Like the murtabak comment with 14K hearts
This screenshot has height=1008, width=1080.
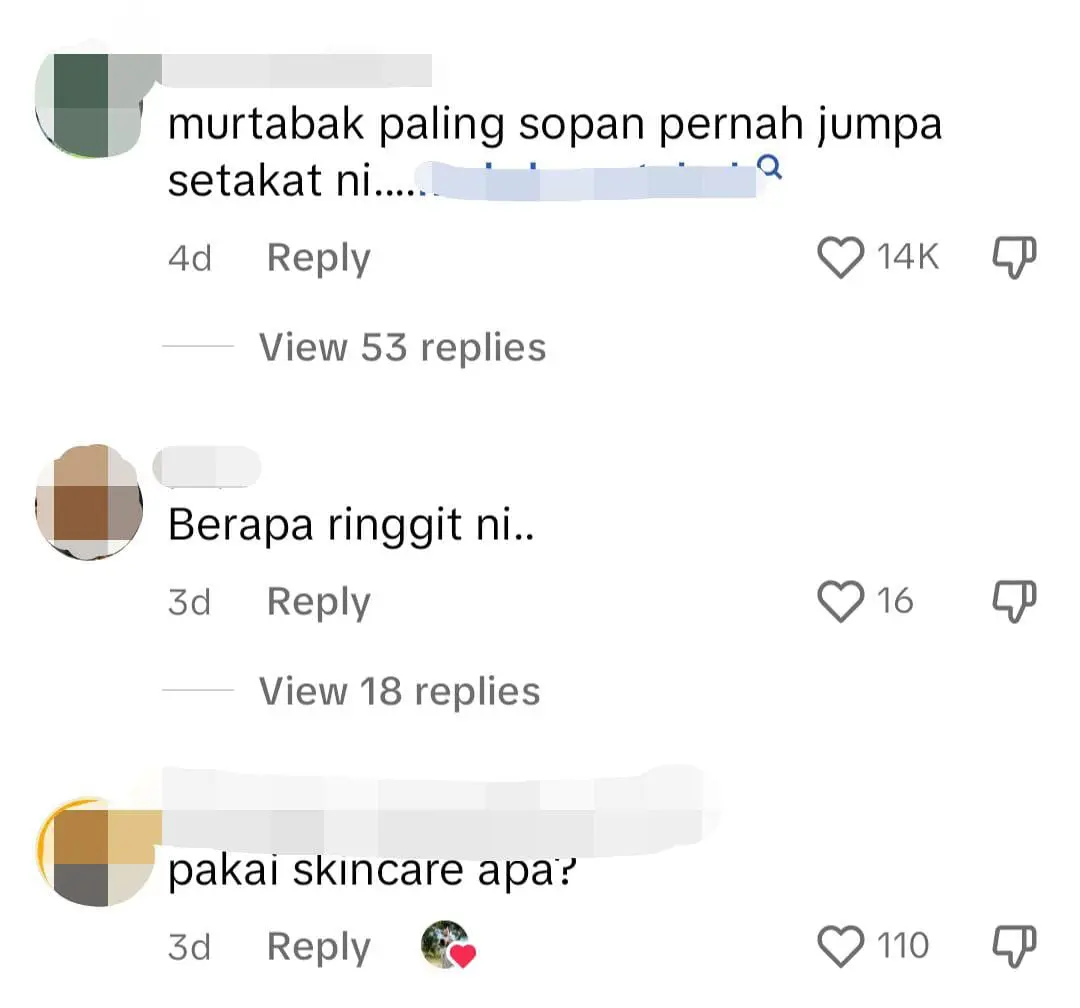(x=840, y=257)
